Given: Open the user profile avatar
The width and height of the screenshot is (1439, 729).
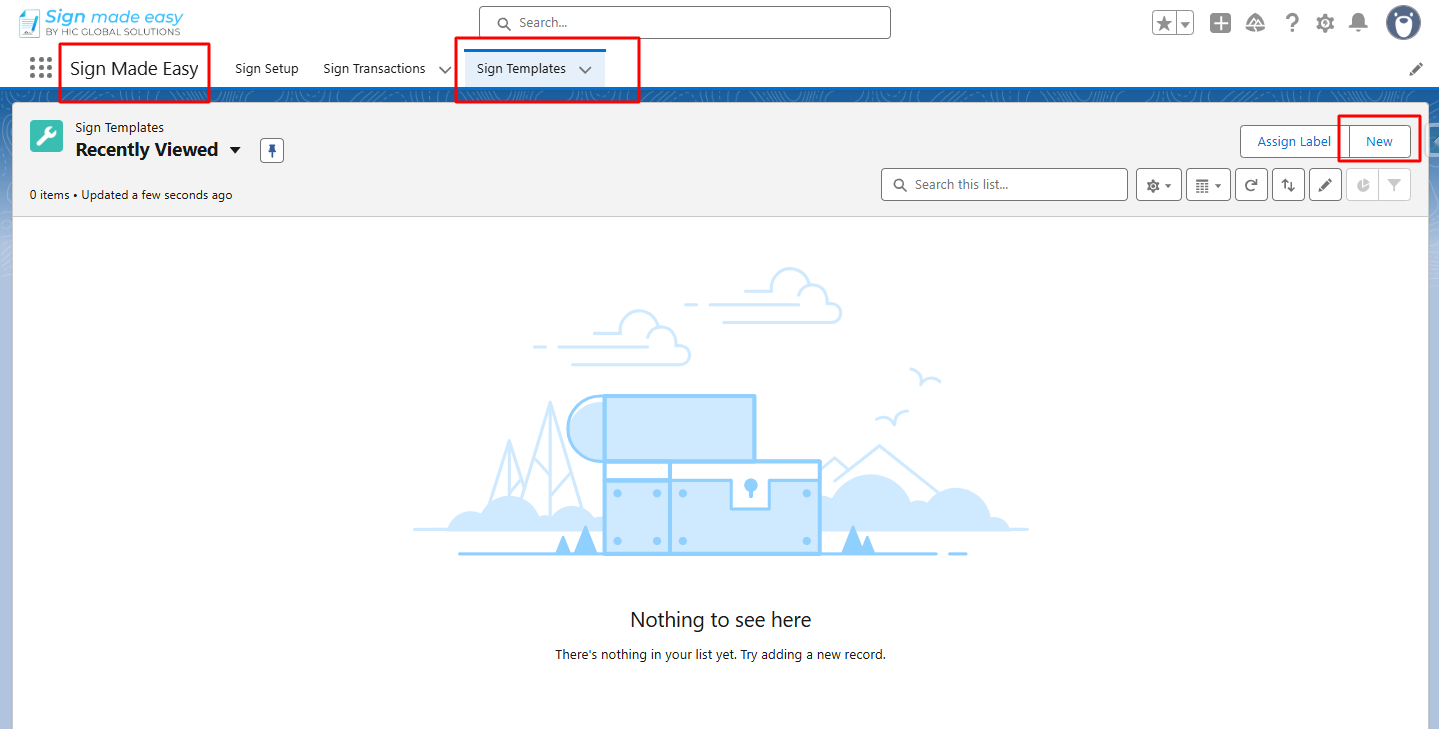Looking at the screenshot, I should click(x=1403, y=23).
